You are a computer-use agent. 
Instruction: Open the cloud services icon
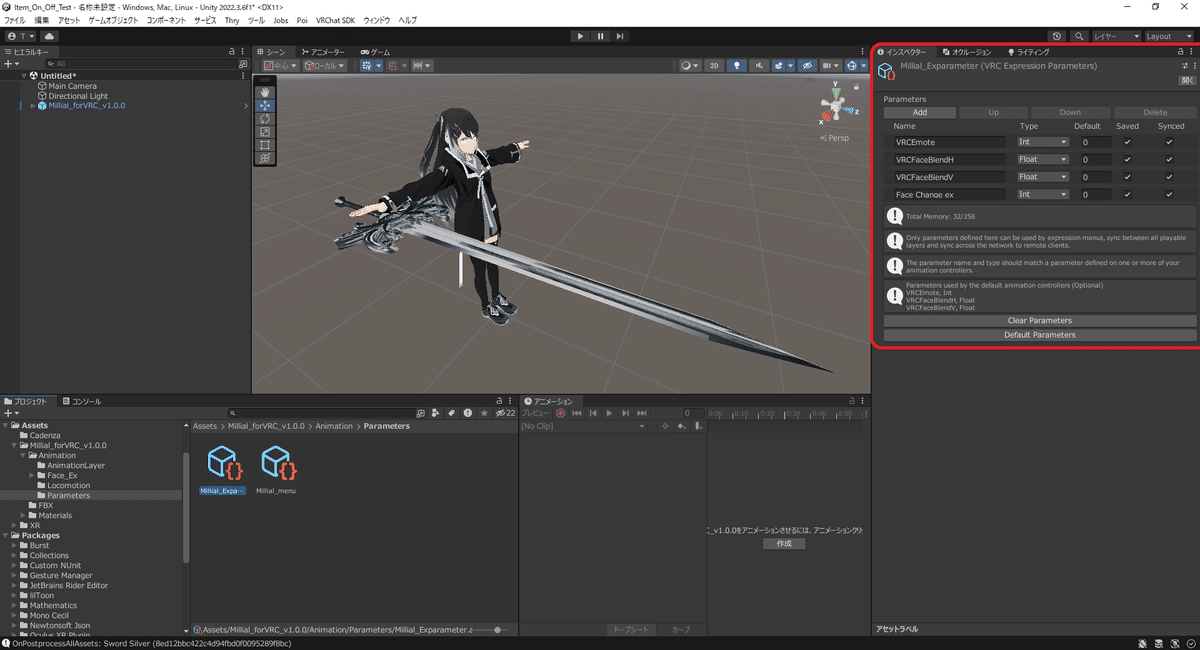click(50, 36)
